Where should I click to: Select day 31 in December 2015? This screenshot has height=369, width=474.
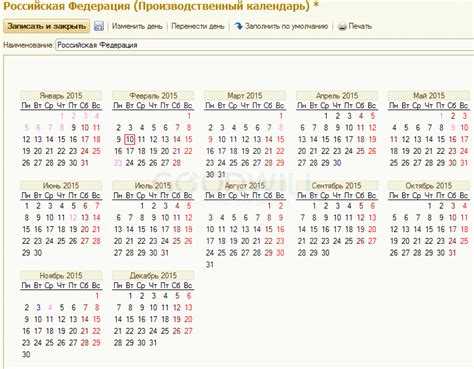[153, 343]
